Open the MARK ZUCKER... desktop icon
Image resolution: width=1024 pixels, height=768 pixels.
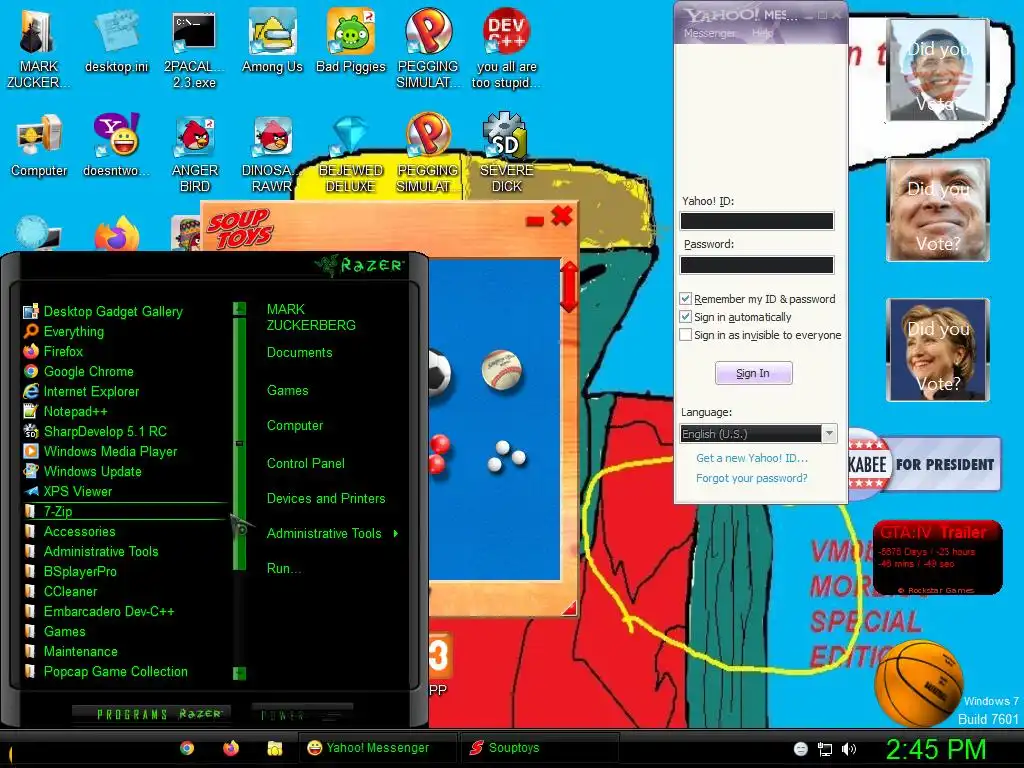pos(38,47)
